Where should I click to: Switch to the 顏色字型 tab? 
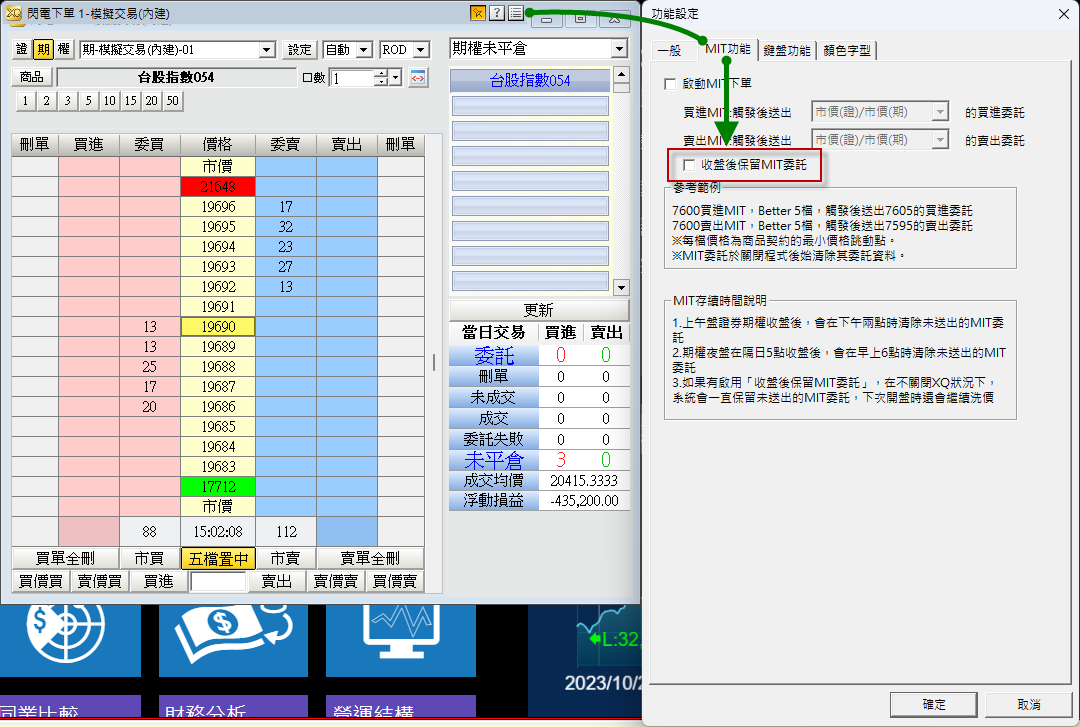tap(848, 51)
